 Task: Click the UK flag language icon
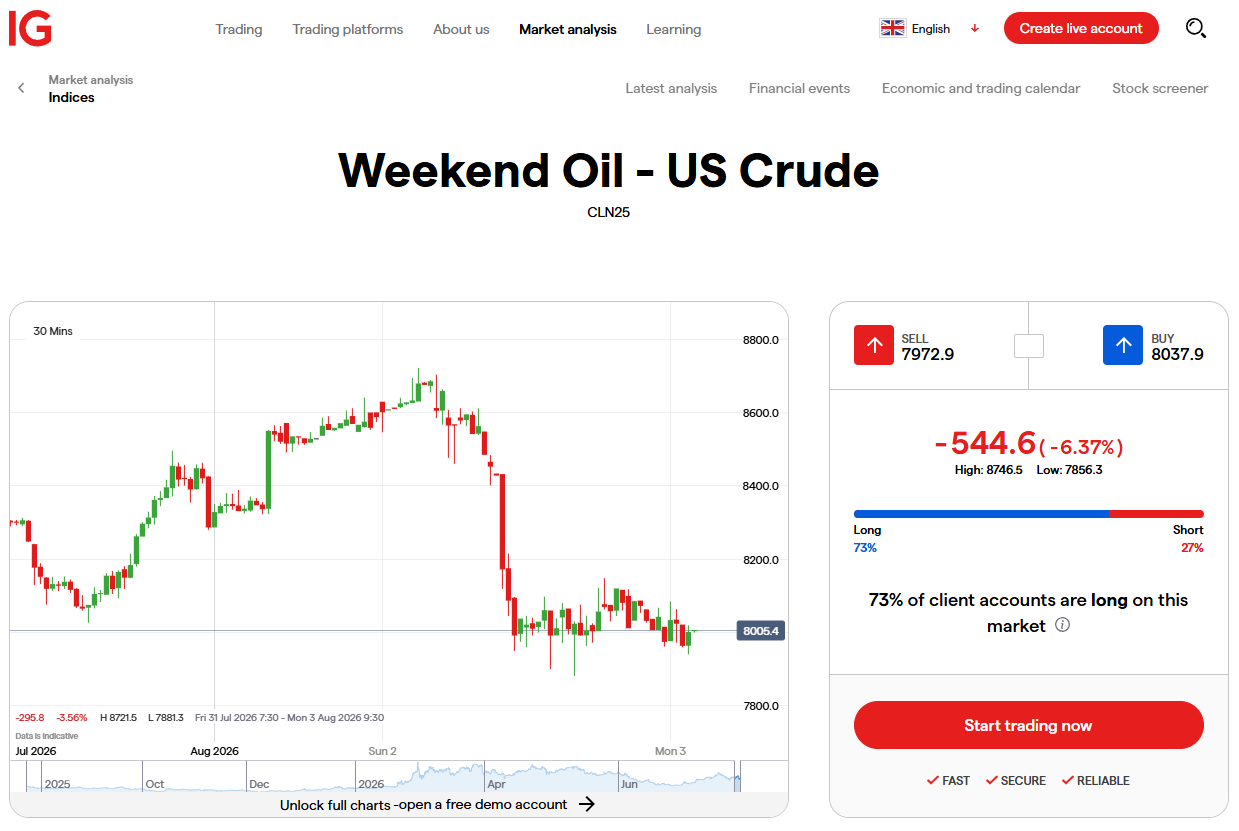(892, 29)
